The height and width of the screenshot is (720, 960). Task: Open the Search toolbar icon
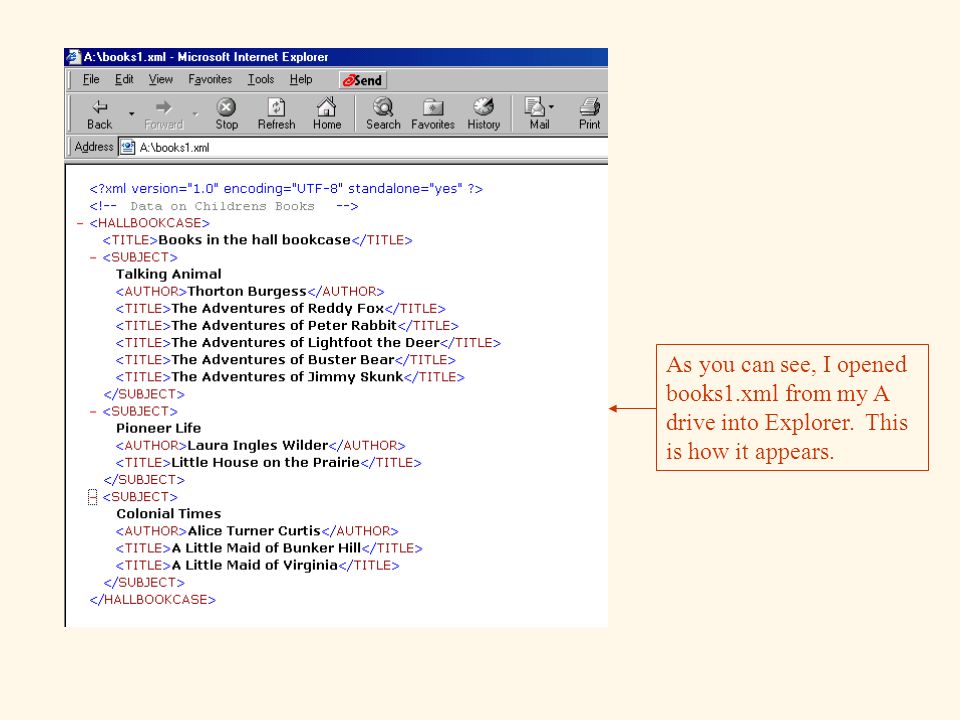pos(383,114)
